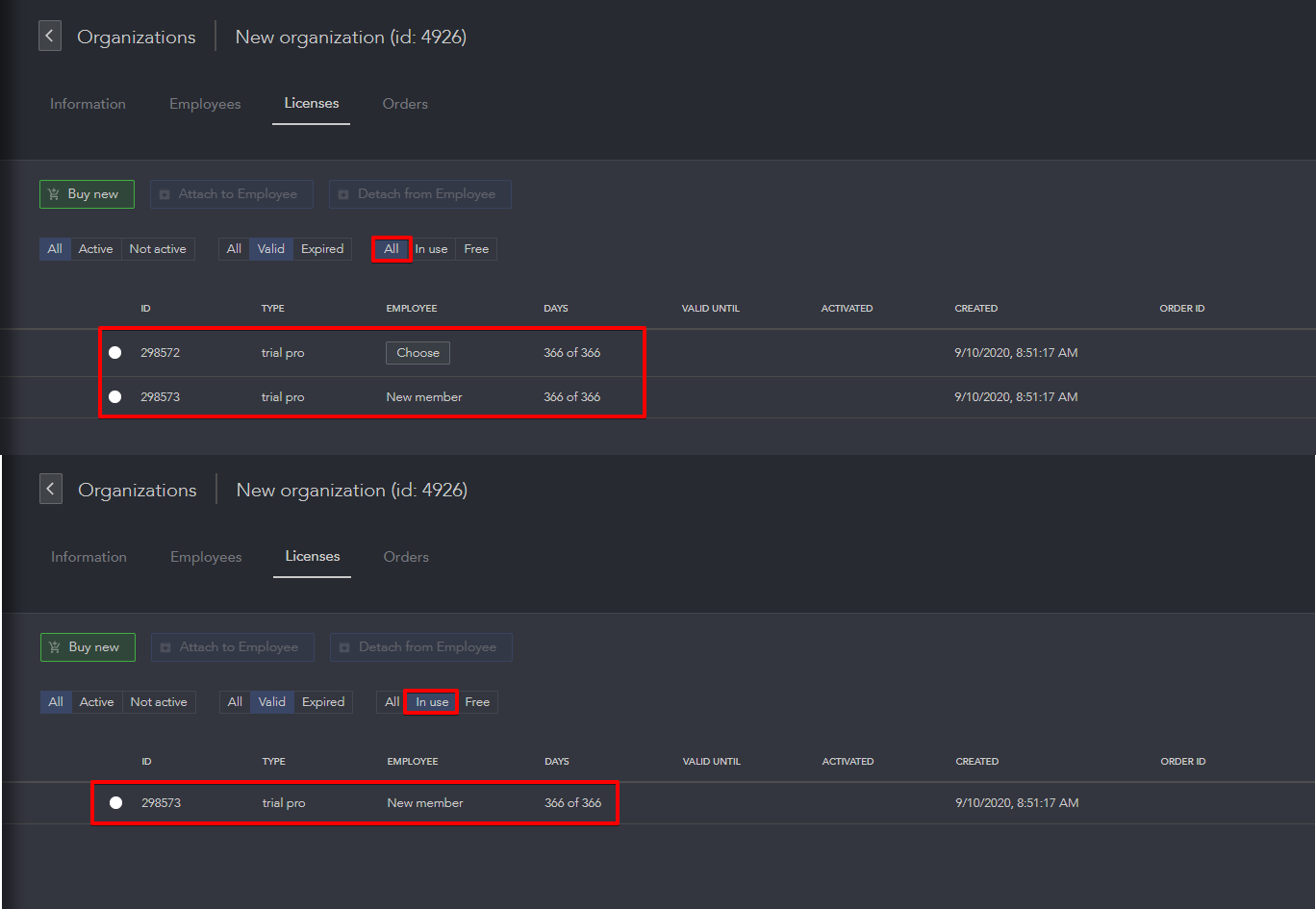Select the radio button for license 298572

pos(114,352)
